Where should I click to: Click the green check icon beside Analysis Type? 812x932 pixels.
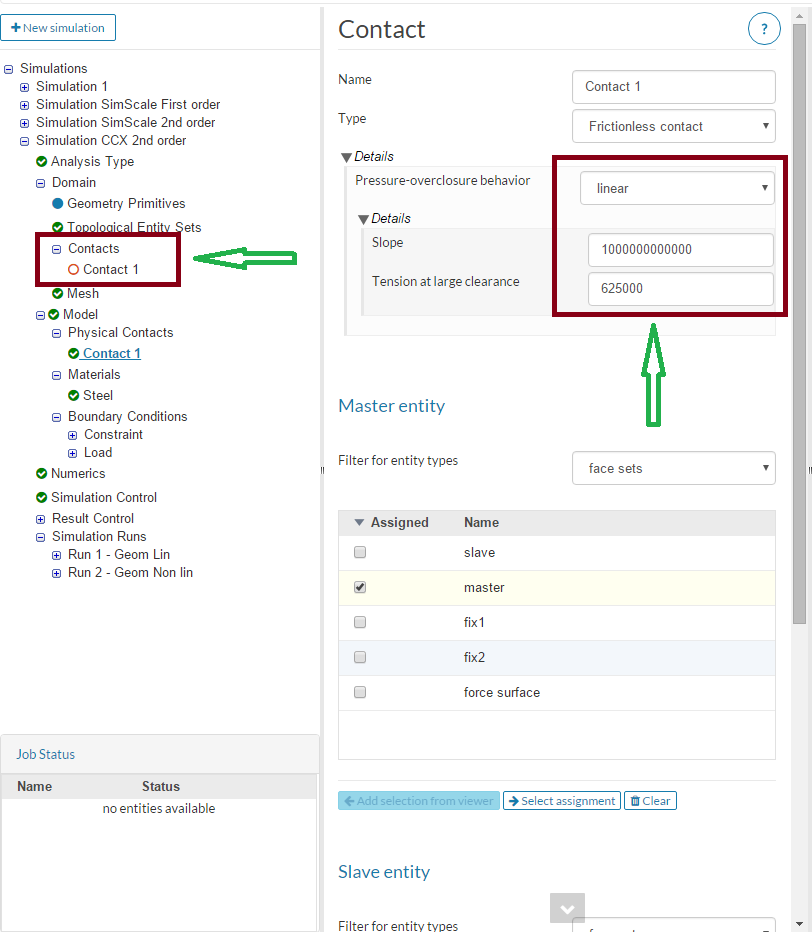pyautogui.click(x=42, y=161)
